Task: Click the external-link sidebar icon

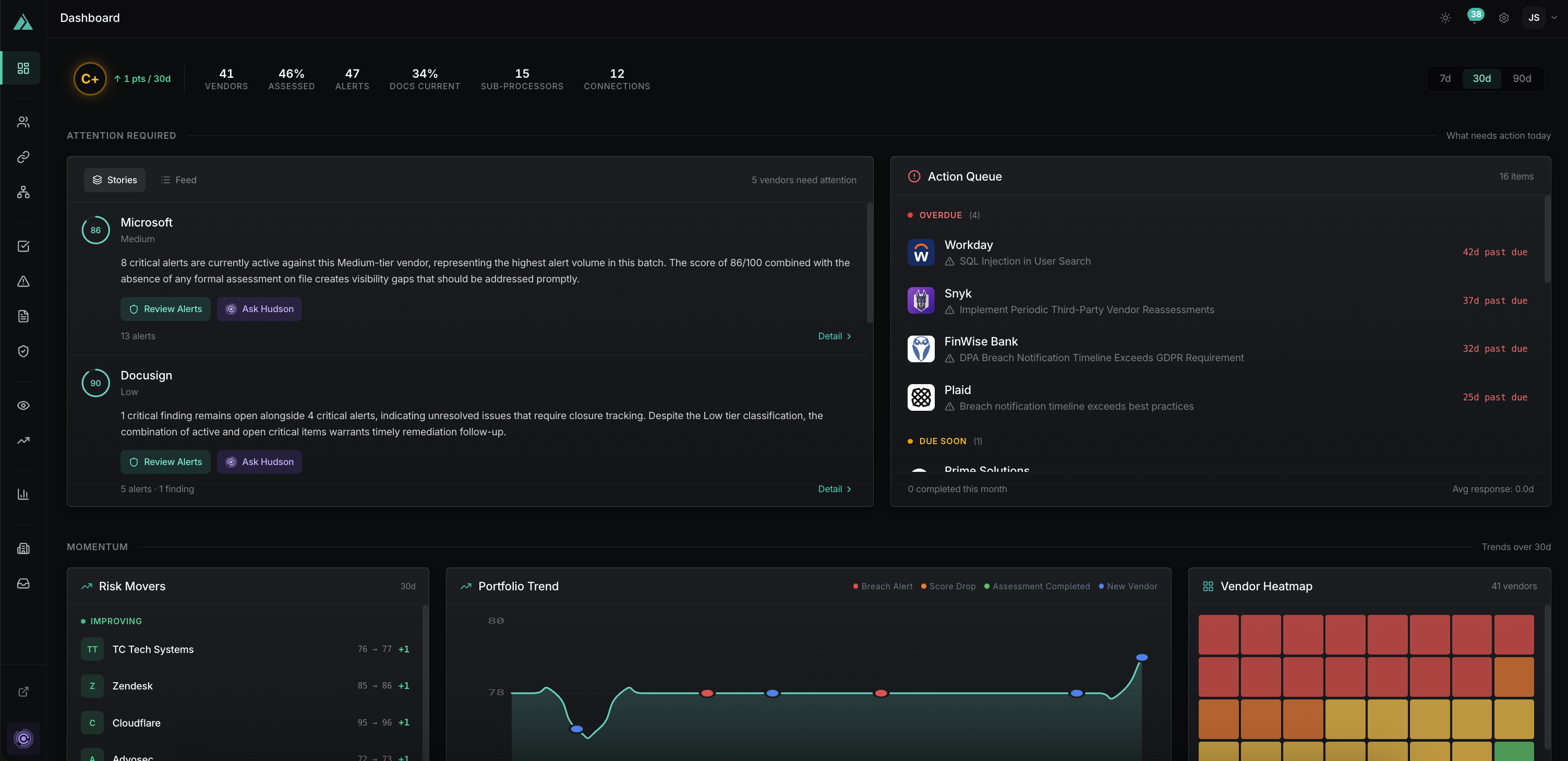Action: pos(23,692)
